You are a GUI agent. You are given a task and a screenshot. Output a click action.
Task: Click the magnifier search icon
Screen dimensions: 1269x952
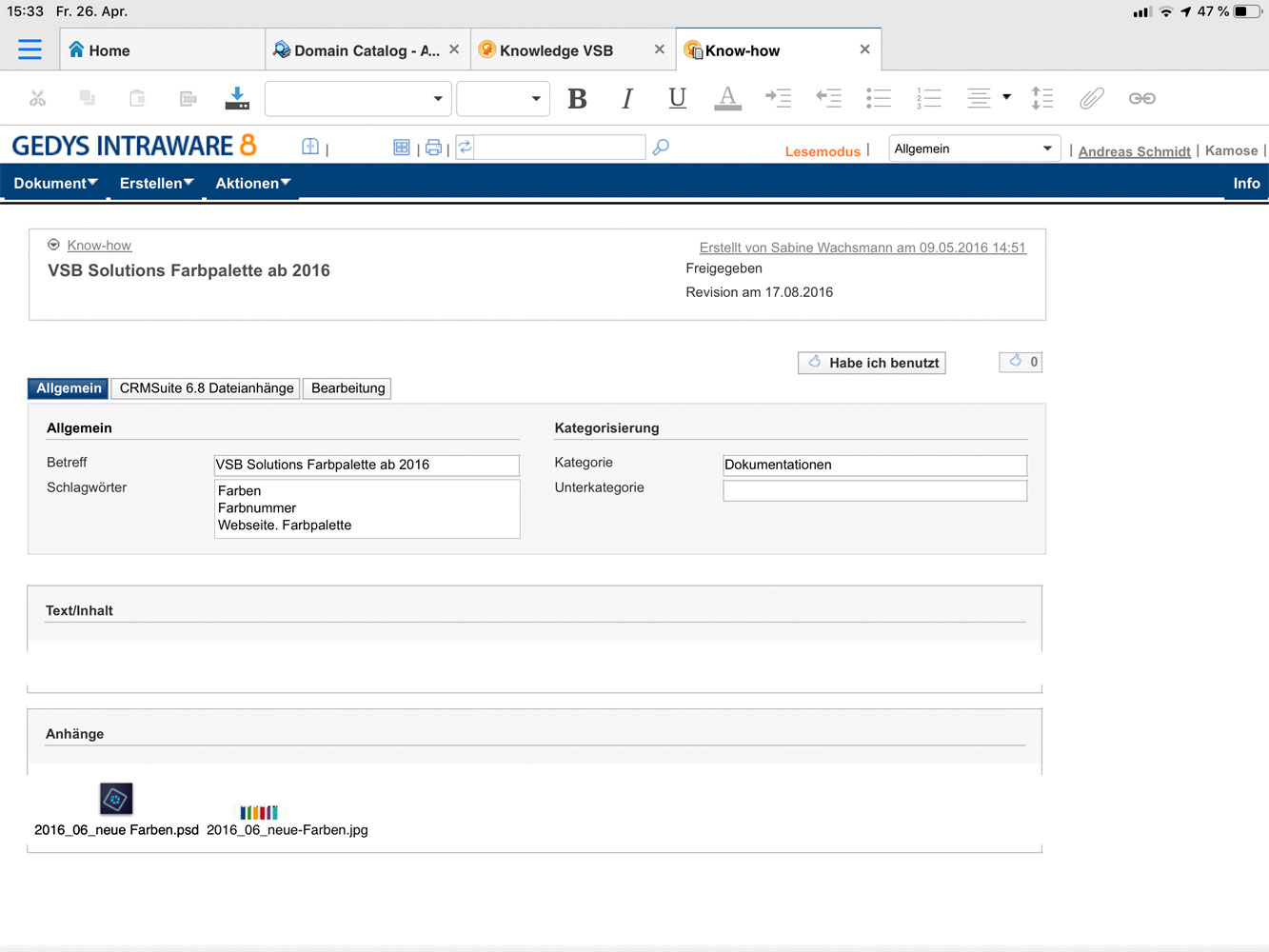661,147
